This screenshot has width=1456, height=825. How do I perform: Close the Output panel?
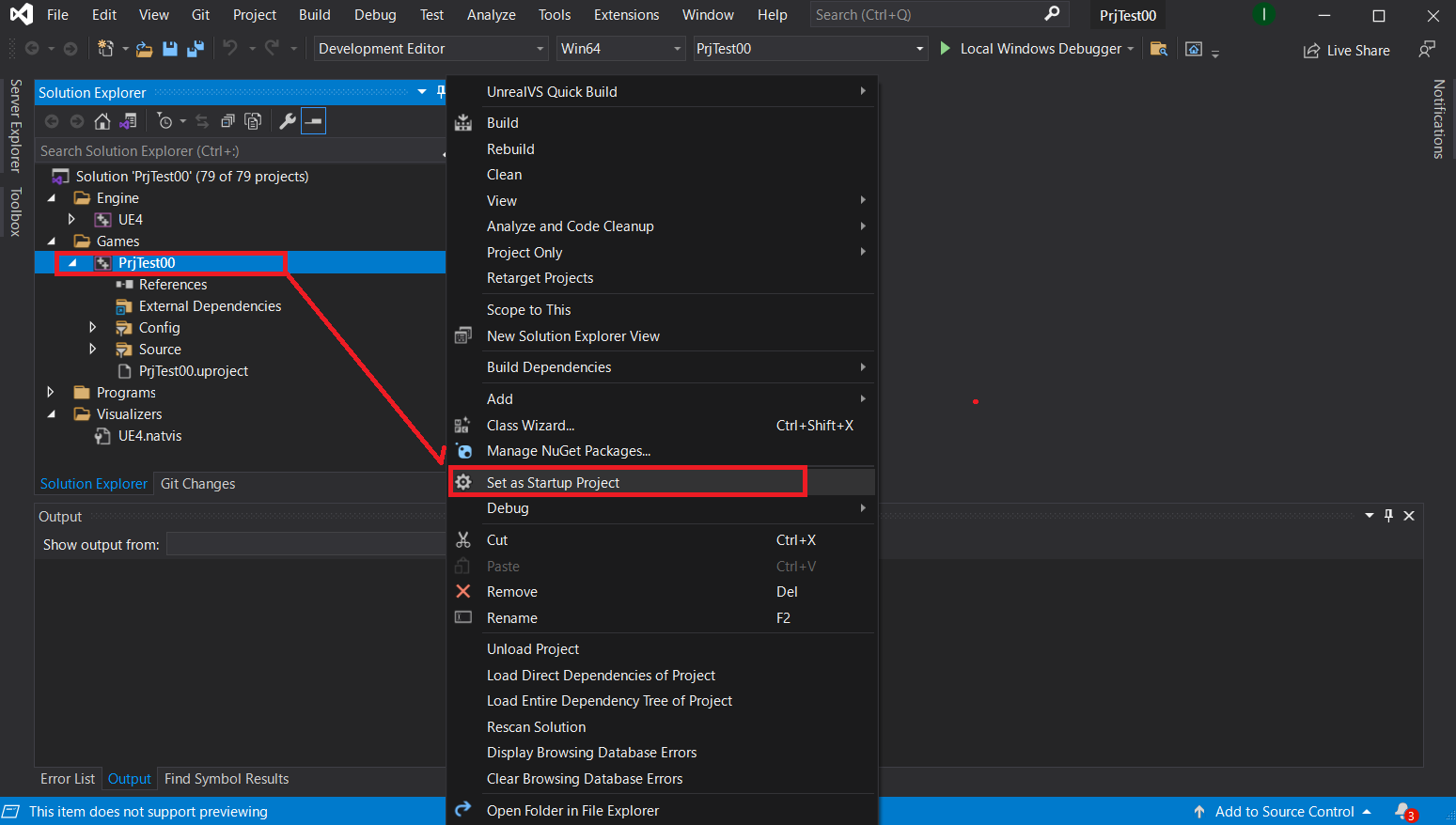point(1409,516)
